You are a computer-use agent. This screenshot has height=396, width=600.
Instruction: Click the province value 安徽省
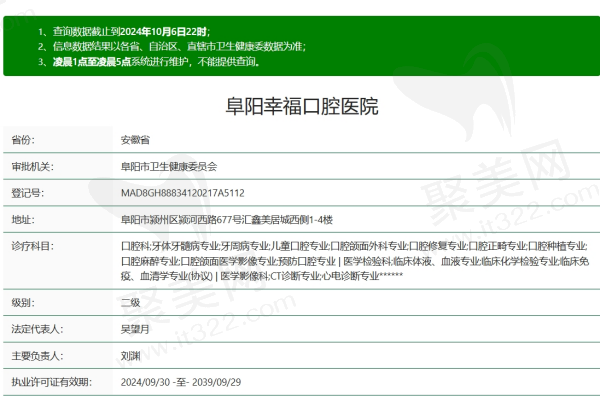pyautogui.click(x=135, y=140)
